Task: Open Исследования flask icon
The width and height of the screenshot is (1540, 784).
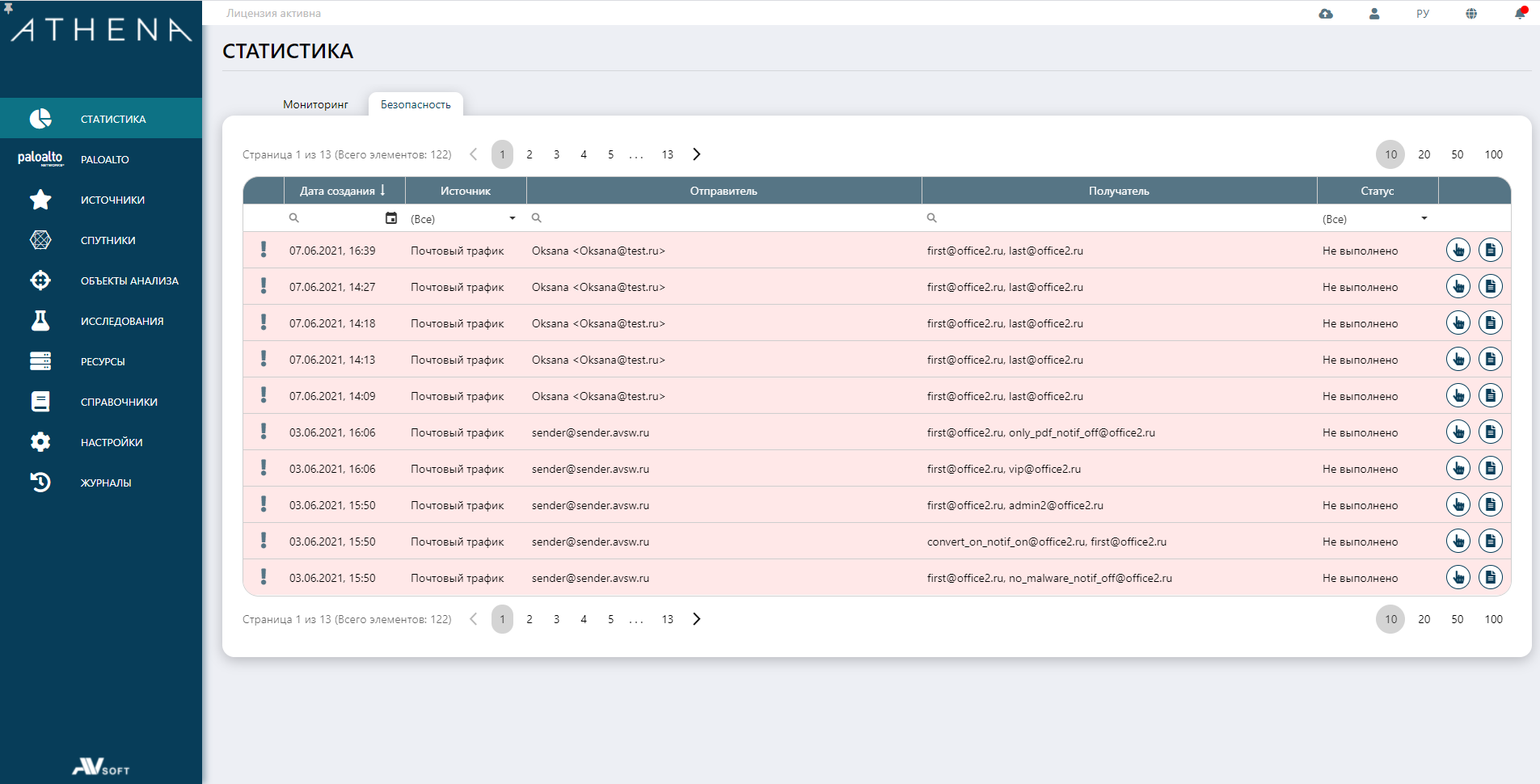Action: tap(40, 321)
